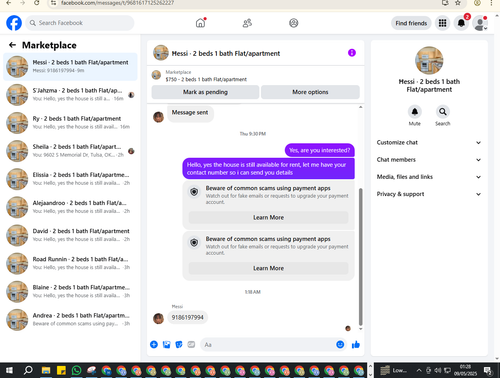Open File Explorer from the taskbar
Viewport: 500px width, 378px height.
46,370
